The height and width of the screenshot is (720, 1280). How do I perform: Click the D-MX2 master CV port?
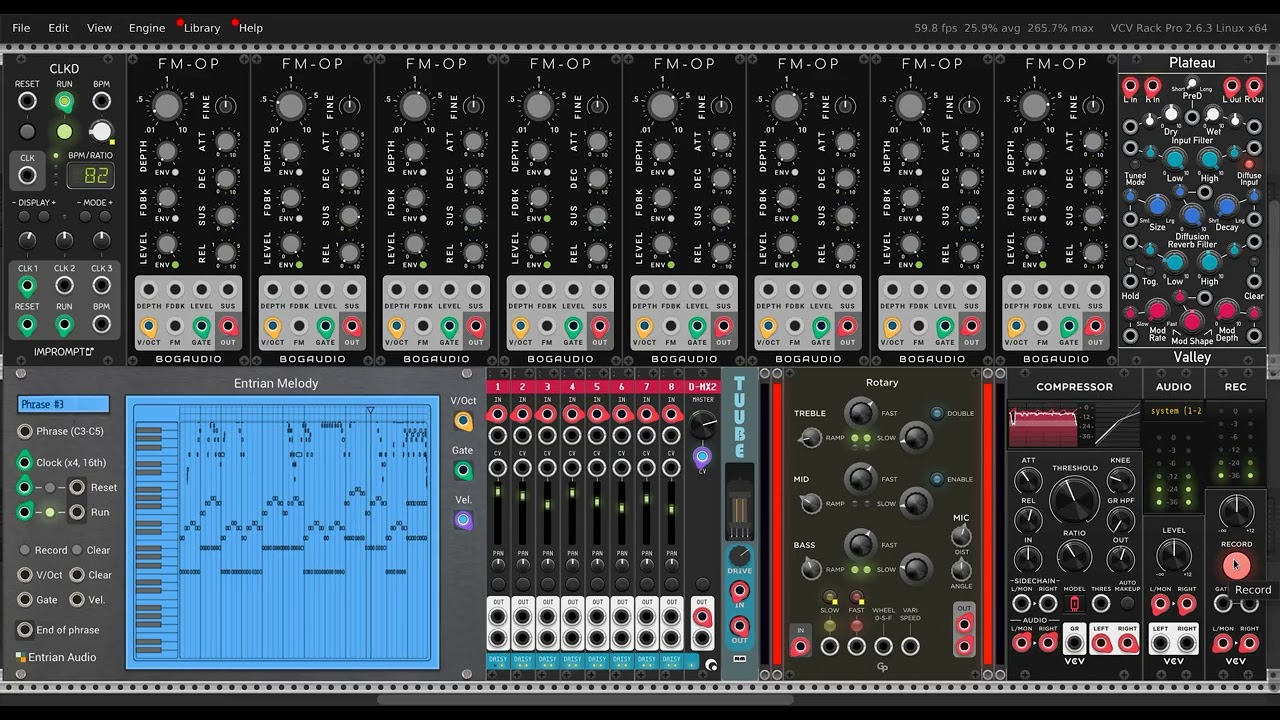[702, 458]
